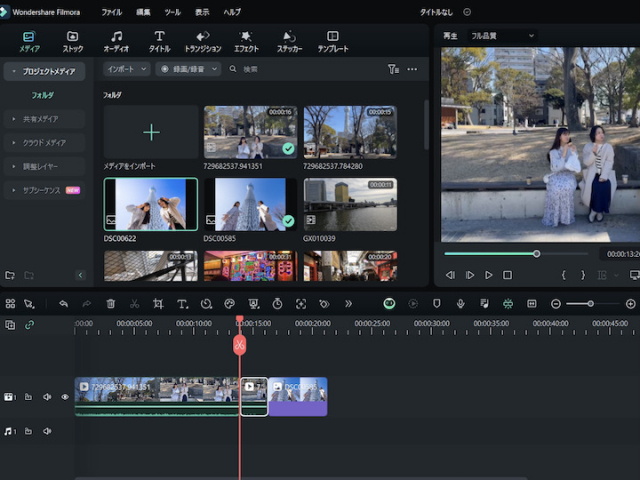This screenshot has width=640, height=480.
Task: Click the stop button in preview
Action: pos(507,274)
